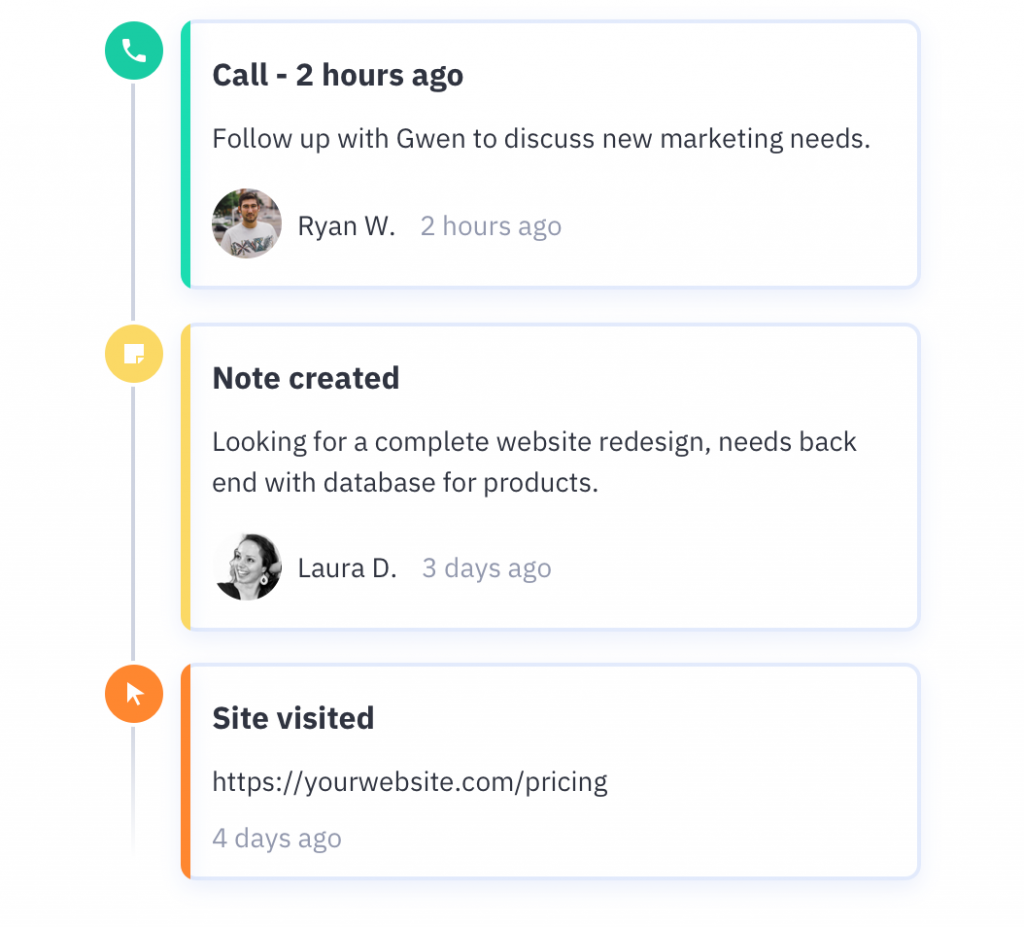Open Ryan W.'s profile avatar
1024x927 pixels.
(247, 223)
